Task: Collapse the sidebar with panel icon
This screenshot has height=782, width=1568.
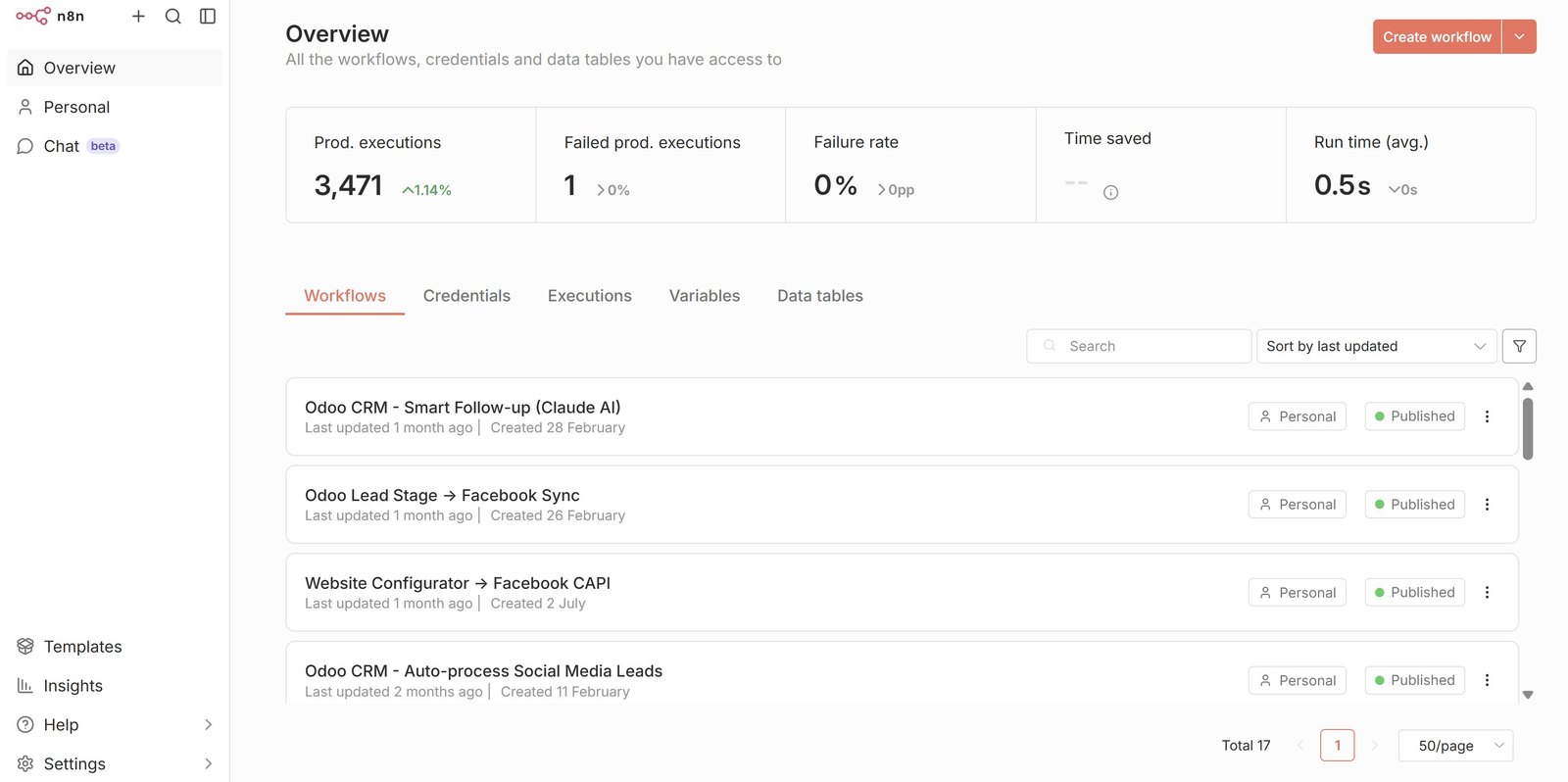Action: coord(208,16)
